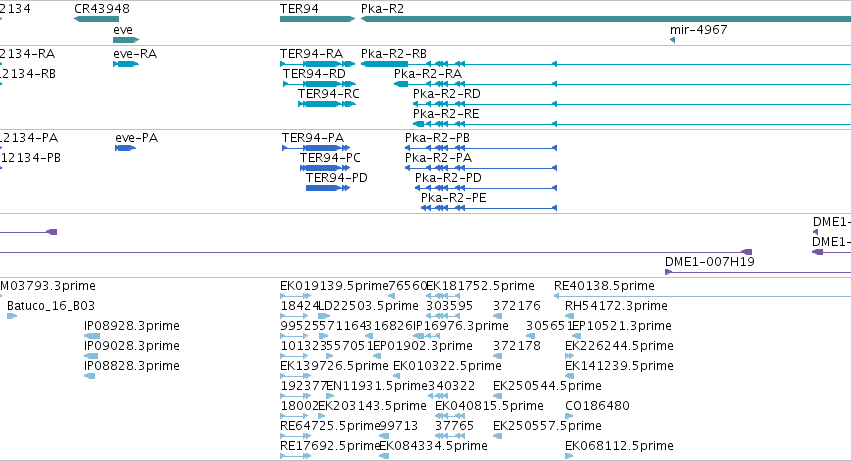Click the EK010322.5prime EST label

click(x=447, y=366)
